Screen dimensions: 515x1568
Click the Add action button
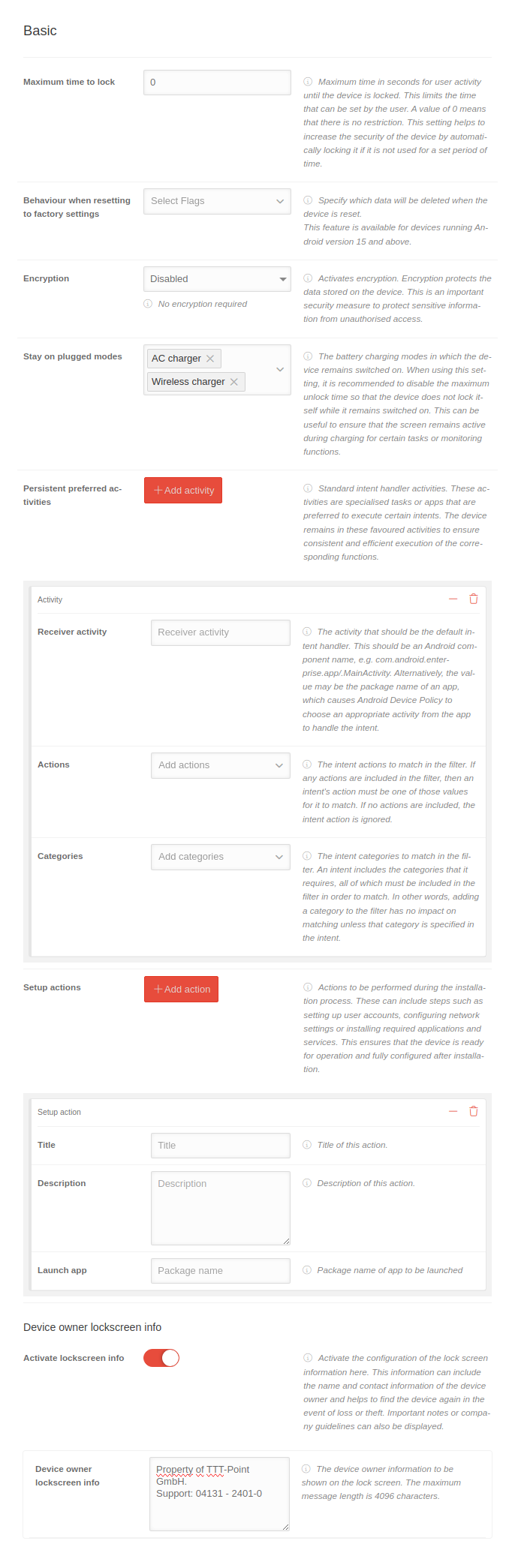pyautogui.click(x=182, y=990)
